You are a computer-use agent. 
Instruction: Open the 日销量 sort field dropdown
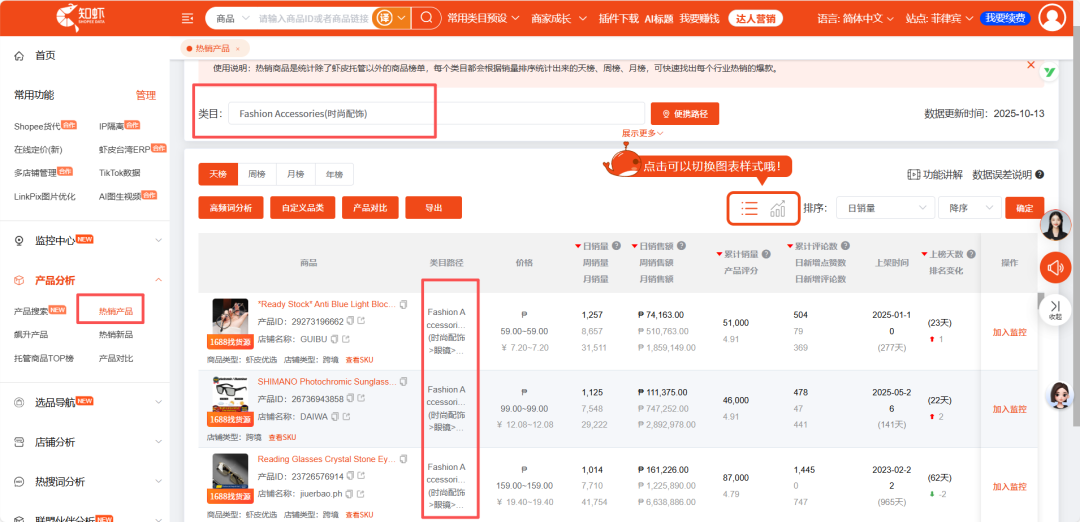coord(885,208)
